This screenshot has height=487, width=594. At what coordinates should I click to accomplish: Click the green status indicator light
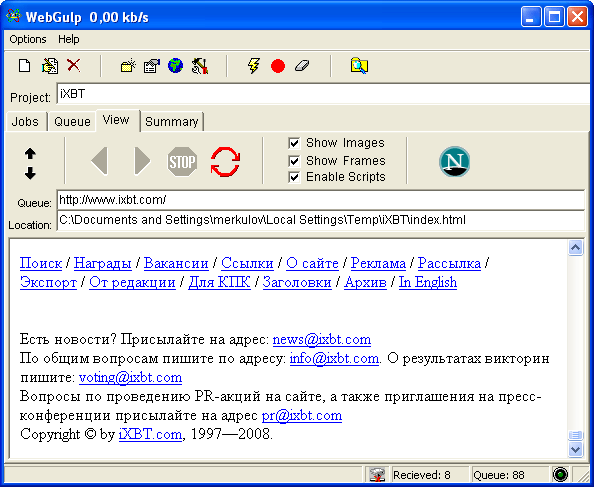[x=560, y=475]
